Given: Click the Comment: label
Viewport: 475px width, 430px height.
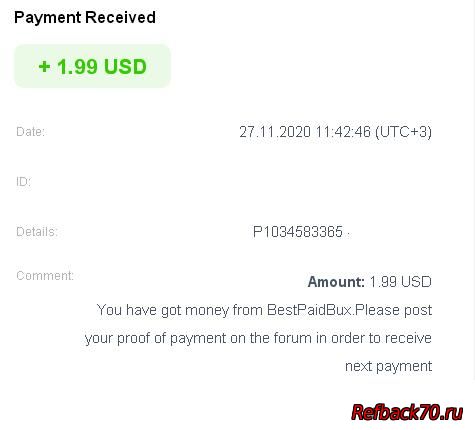Looking at the screenshot, I should coord(45,276).
